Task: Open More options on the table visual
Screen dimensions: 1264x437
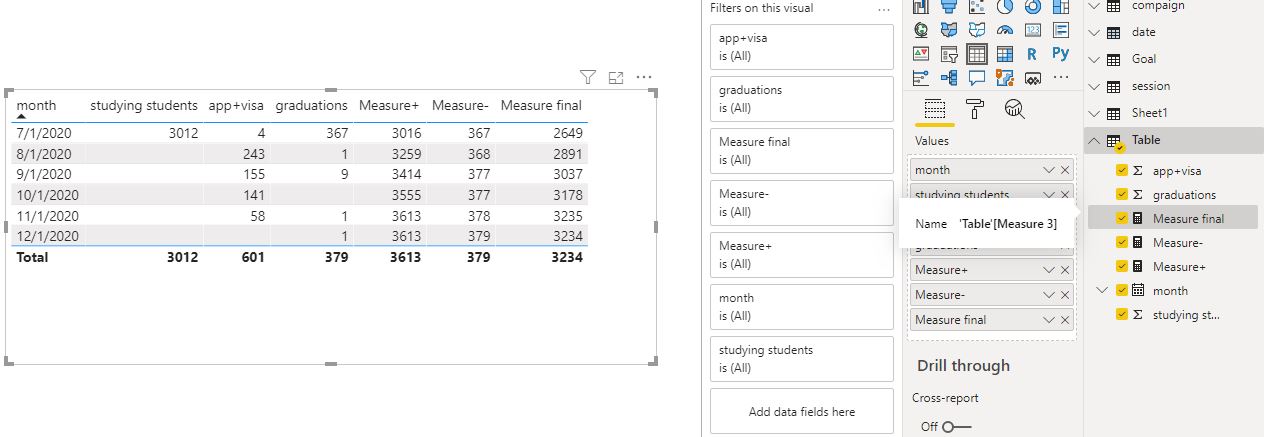Action: (x=644, y=77)
